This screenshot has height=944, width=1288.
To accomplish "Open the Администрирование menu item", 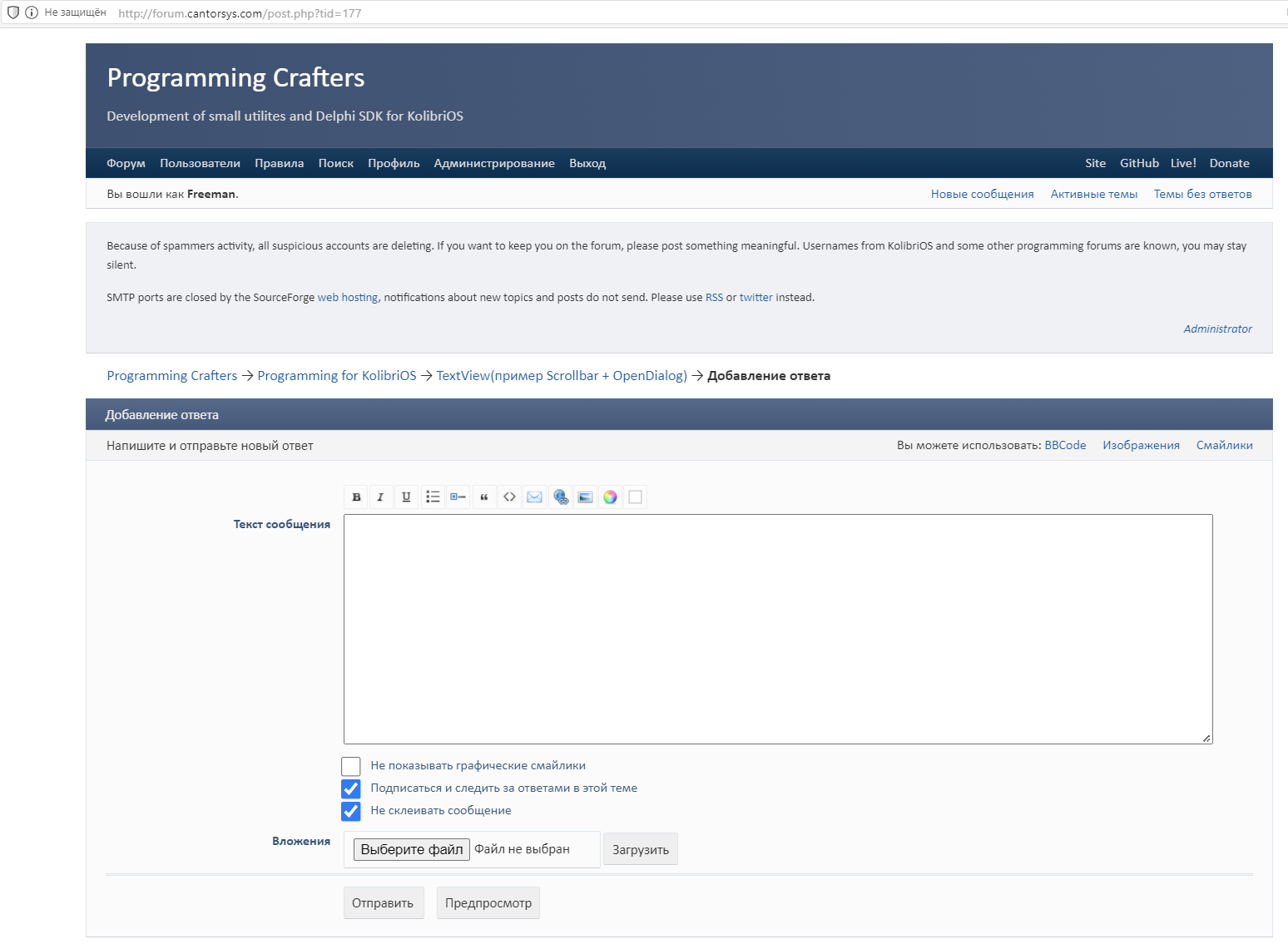I will [x=494, y=163].
